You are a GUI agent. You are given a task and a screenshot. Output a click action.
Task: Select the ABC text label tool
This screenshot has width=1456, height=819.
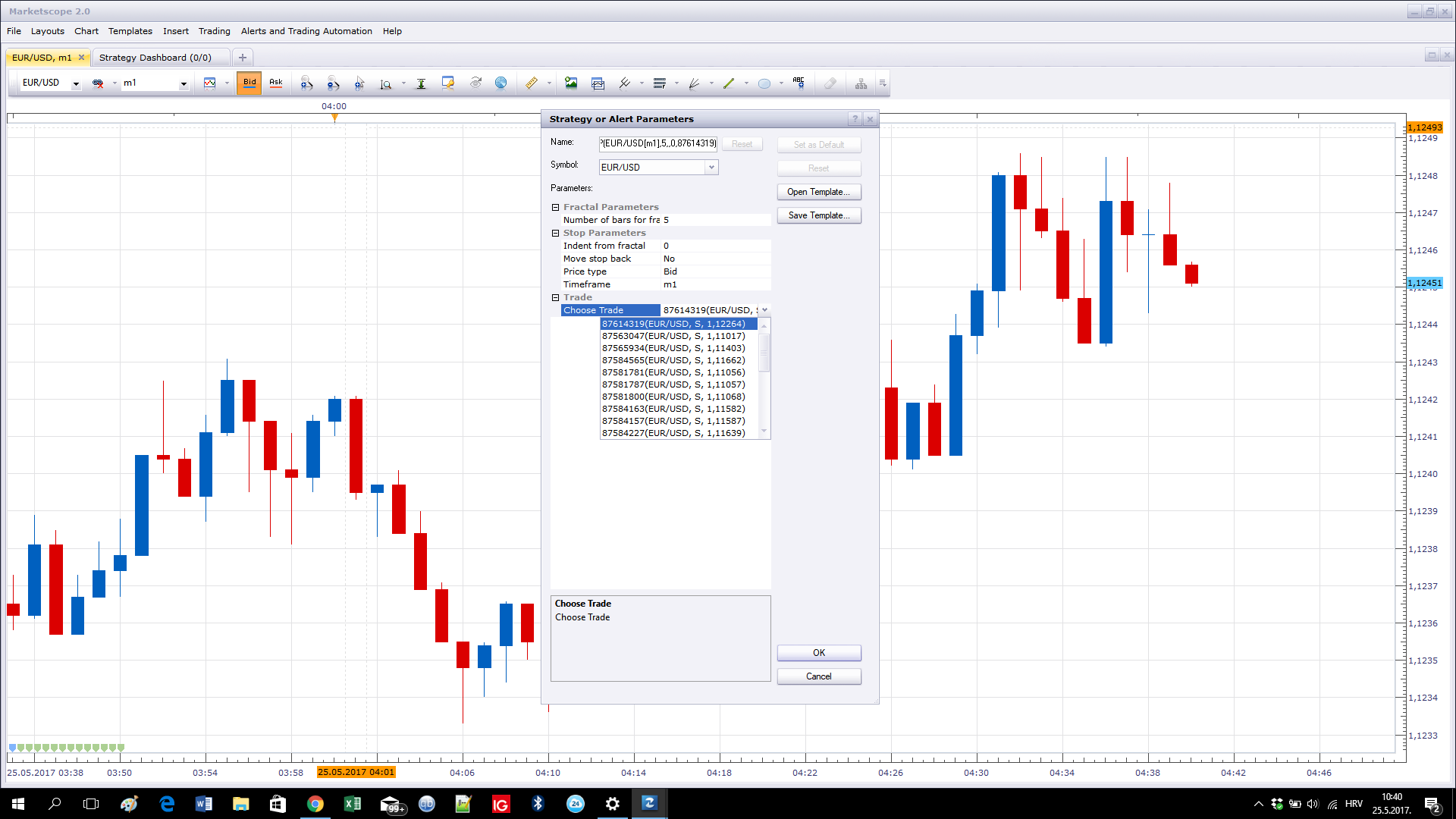pos(799,83)
